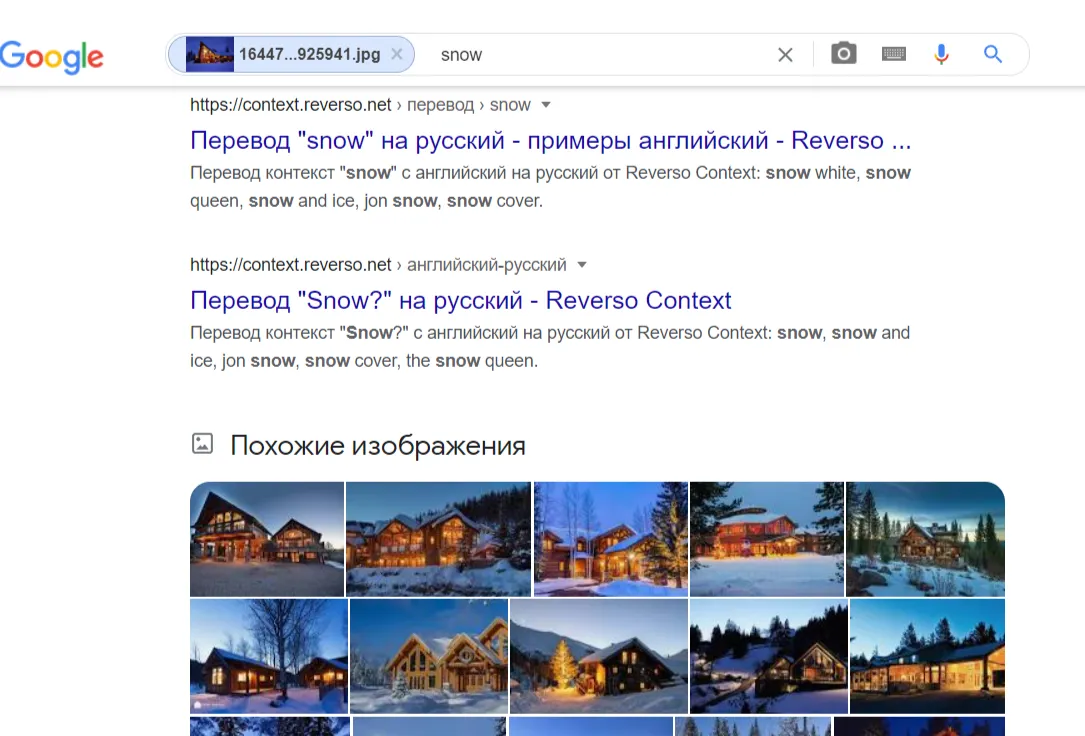Click the Google logo

click(51, 57)
